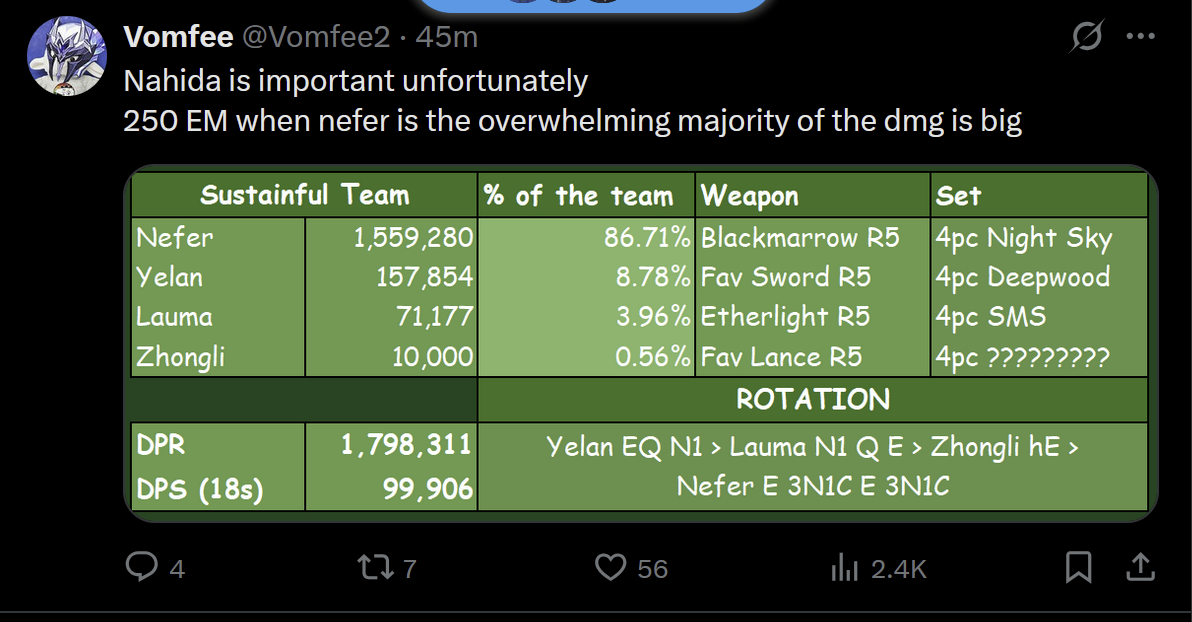The width and height of the screenshot is (1192, 622).
Task: Click the ROTATION header in the image
Action: click(812, 399)
